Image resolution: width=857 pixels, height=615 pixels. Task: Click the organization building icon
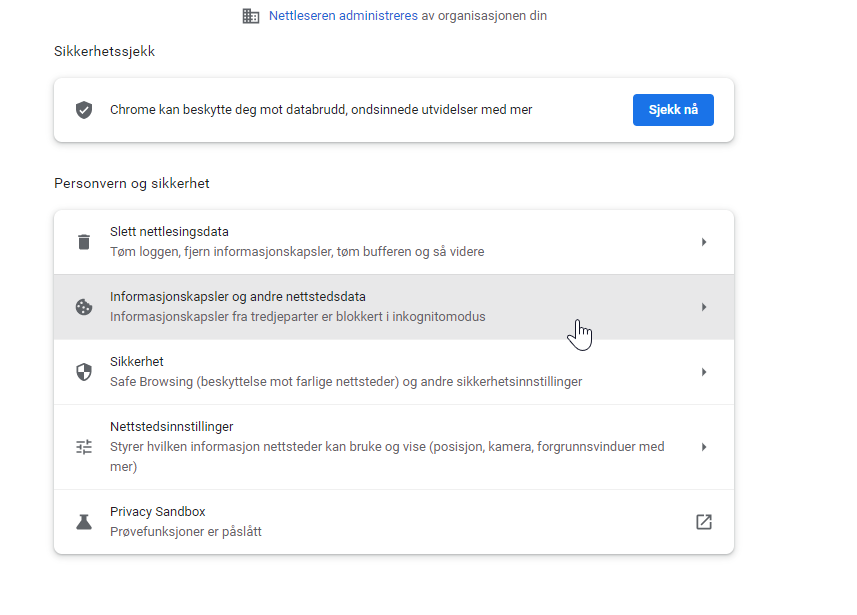pos(251,16)
